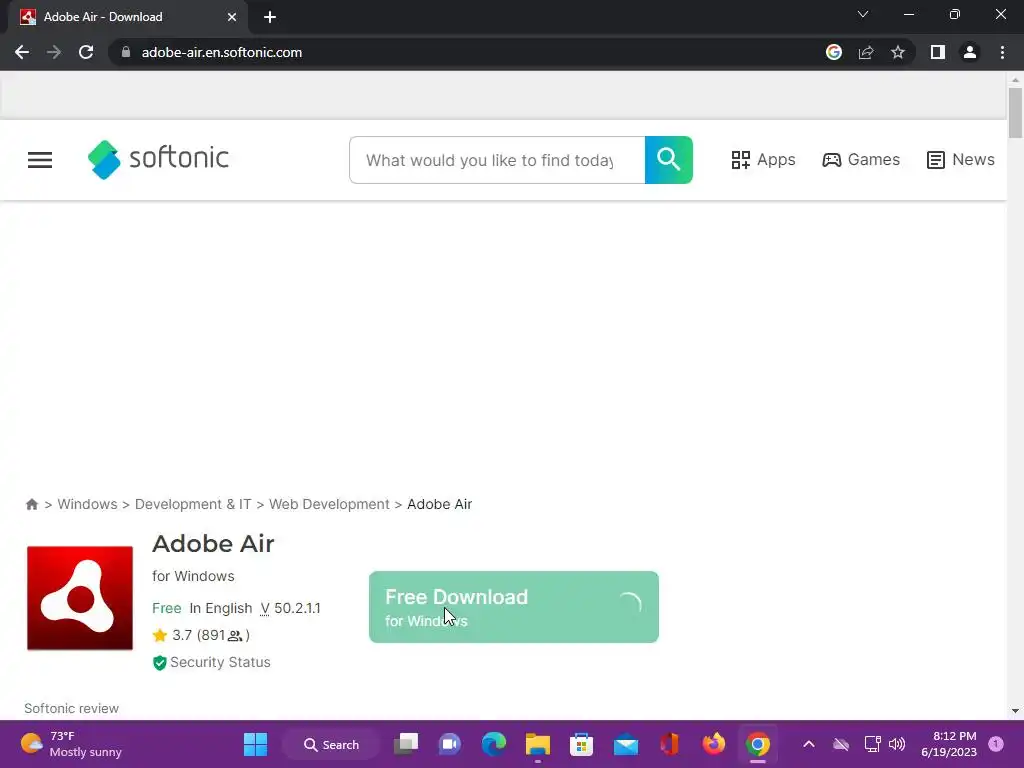Go back with the browser back arrow
The width and height of the screenshot is (1024, 768).
22,52
